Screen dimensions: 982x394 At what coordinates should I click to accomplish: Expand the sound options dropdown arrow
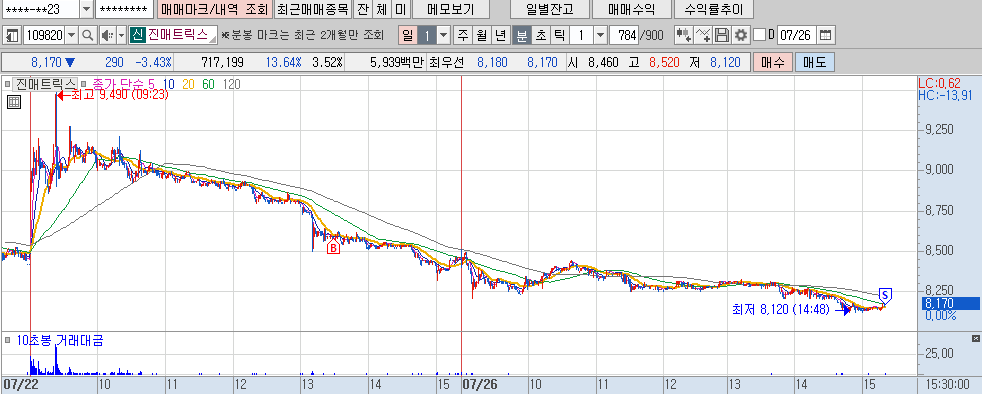(121, 35)
